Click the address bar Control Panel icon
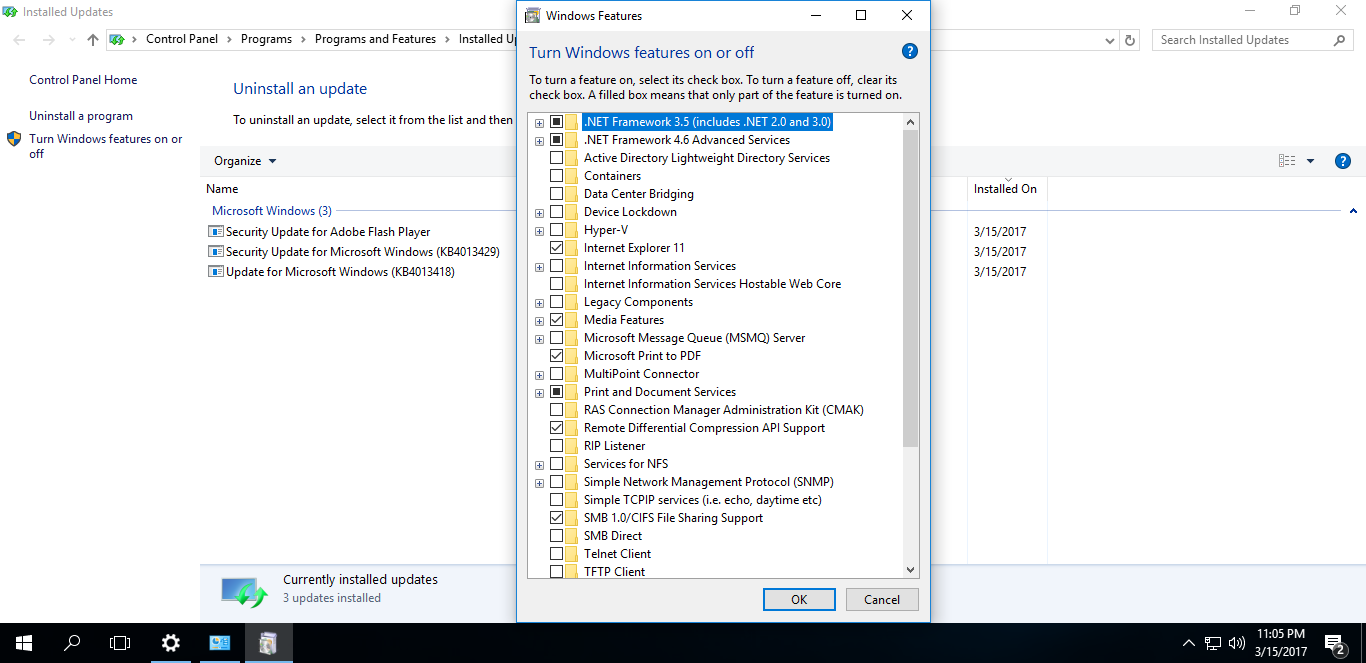 point(117,39)
